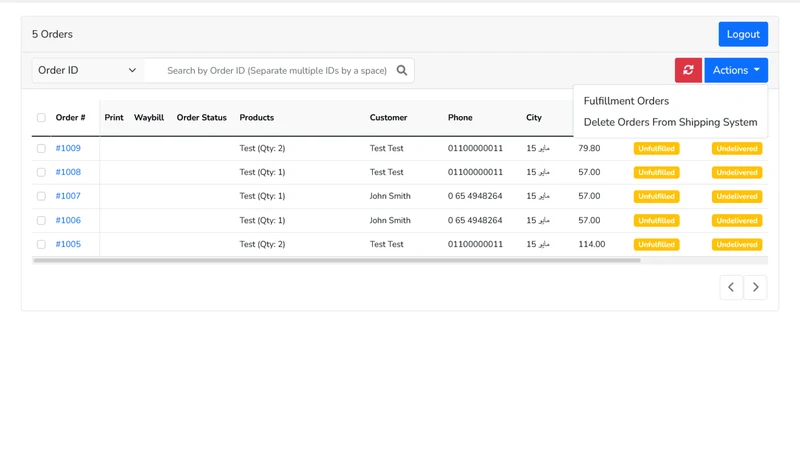Collapse the Actions dropdown button
800x450 pixels.
(x=736, y=70)
